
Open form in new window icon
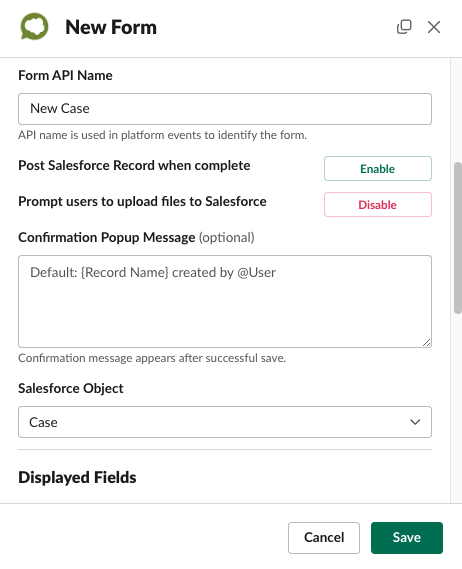click(404, 27)
